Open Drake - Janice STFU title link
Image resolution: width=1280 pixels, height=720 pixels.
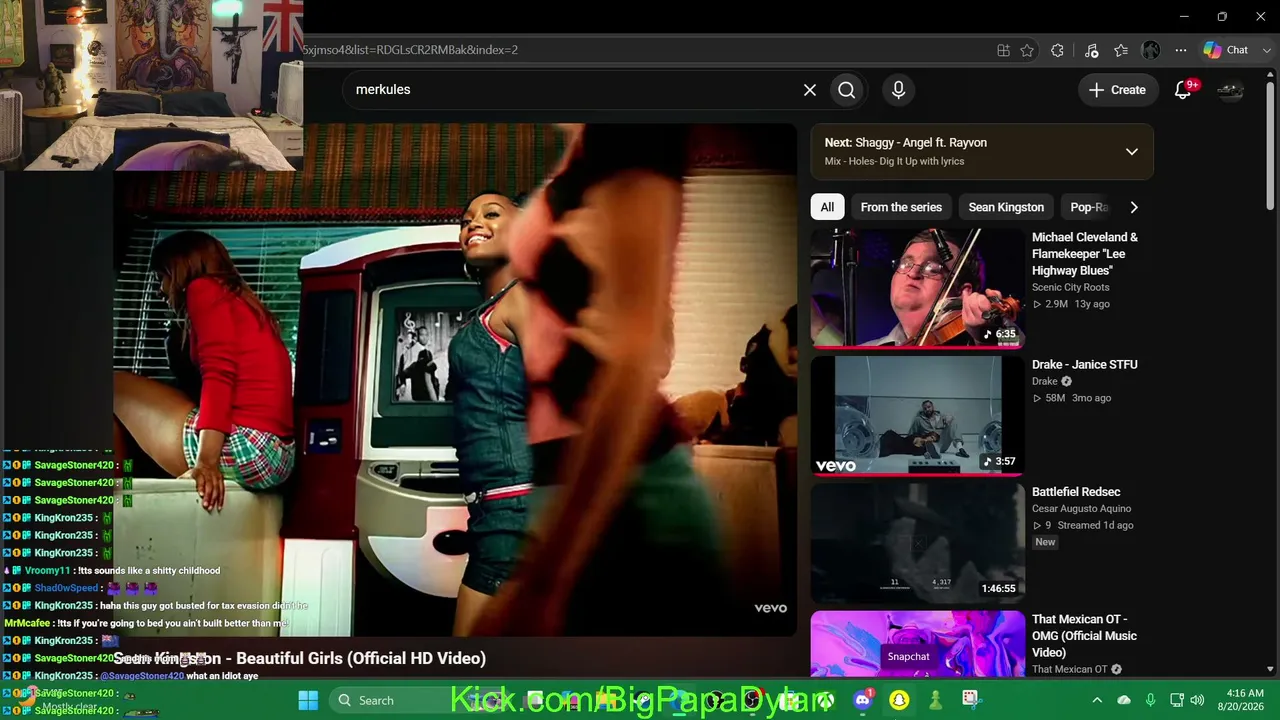1084,365
